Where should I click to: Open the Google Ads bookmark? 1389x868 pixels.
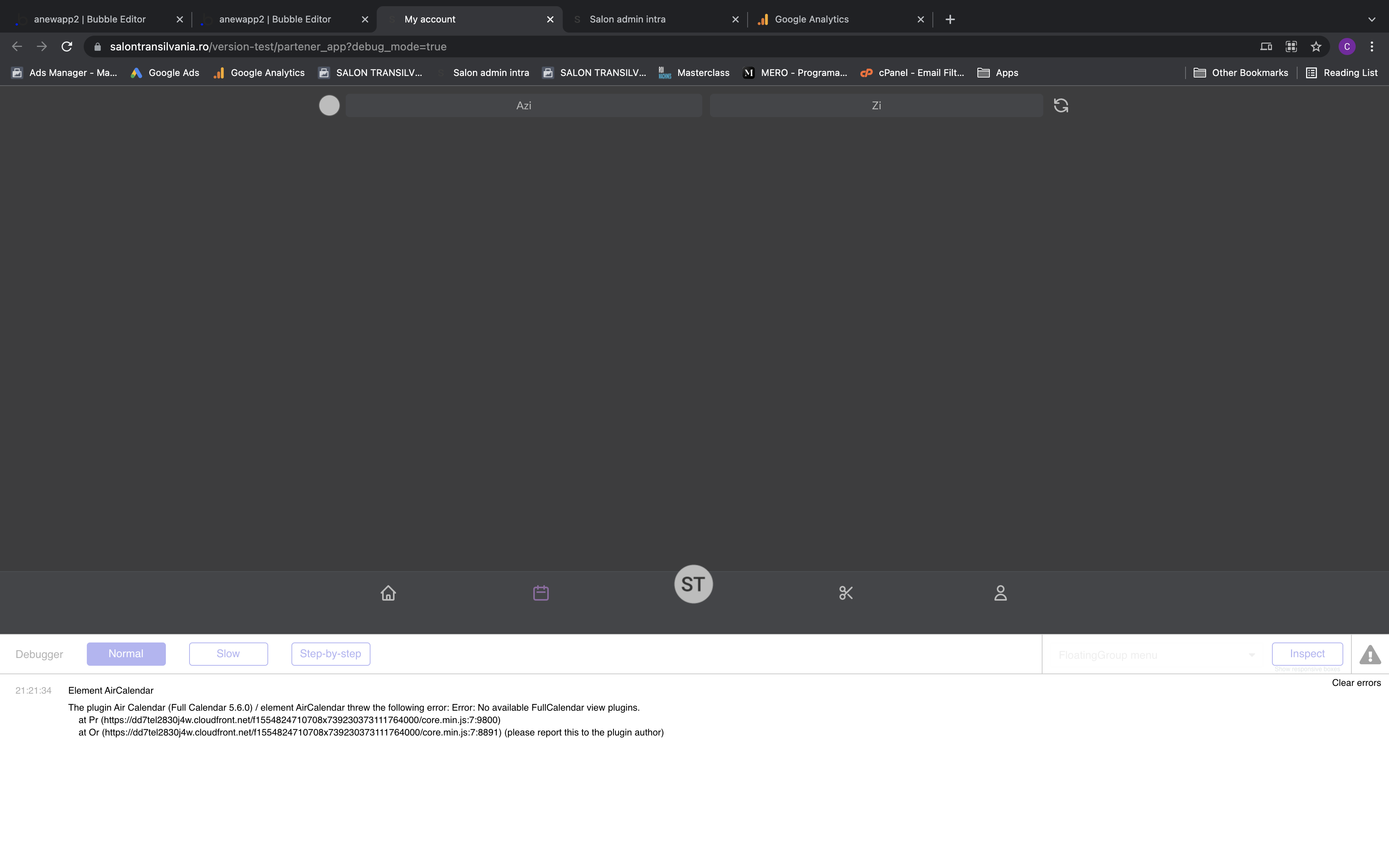pyautogui.click(x=165, y=72)
